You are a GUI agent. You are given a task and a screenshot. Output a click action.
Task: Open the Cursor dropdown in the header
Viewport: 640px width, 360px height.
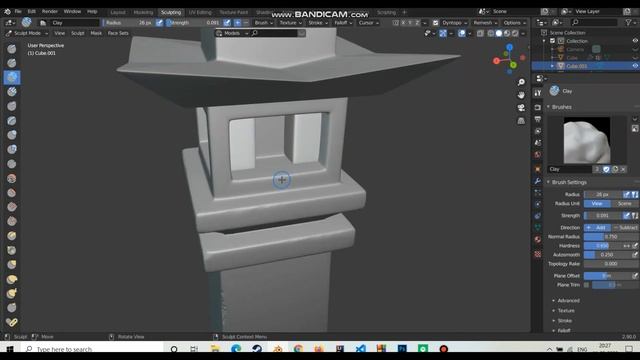tap(368, 23)
